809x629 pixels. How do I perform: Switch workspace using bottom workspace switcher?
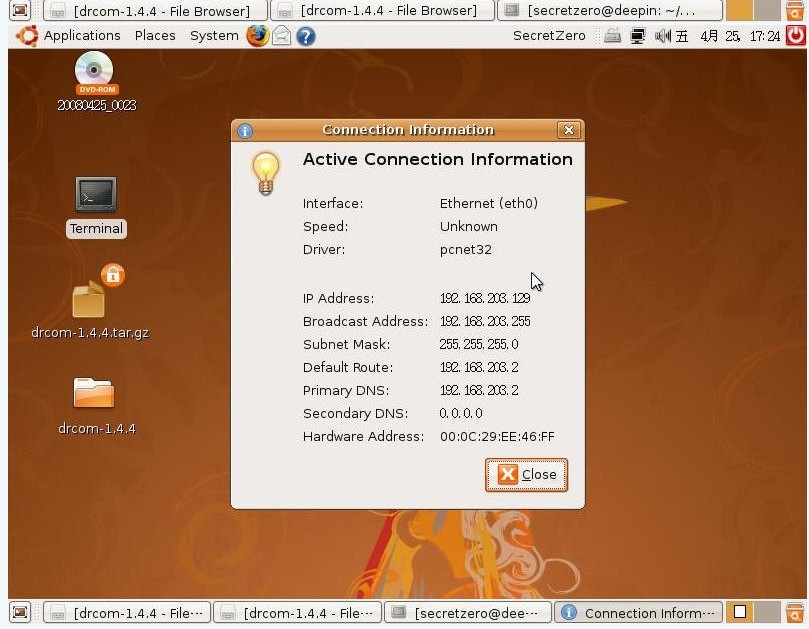point(753,612)
